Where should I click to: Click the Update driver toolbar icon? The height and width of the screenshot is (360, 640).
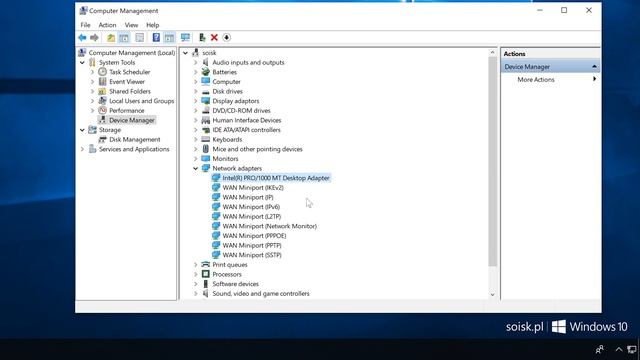[202, 38]
